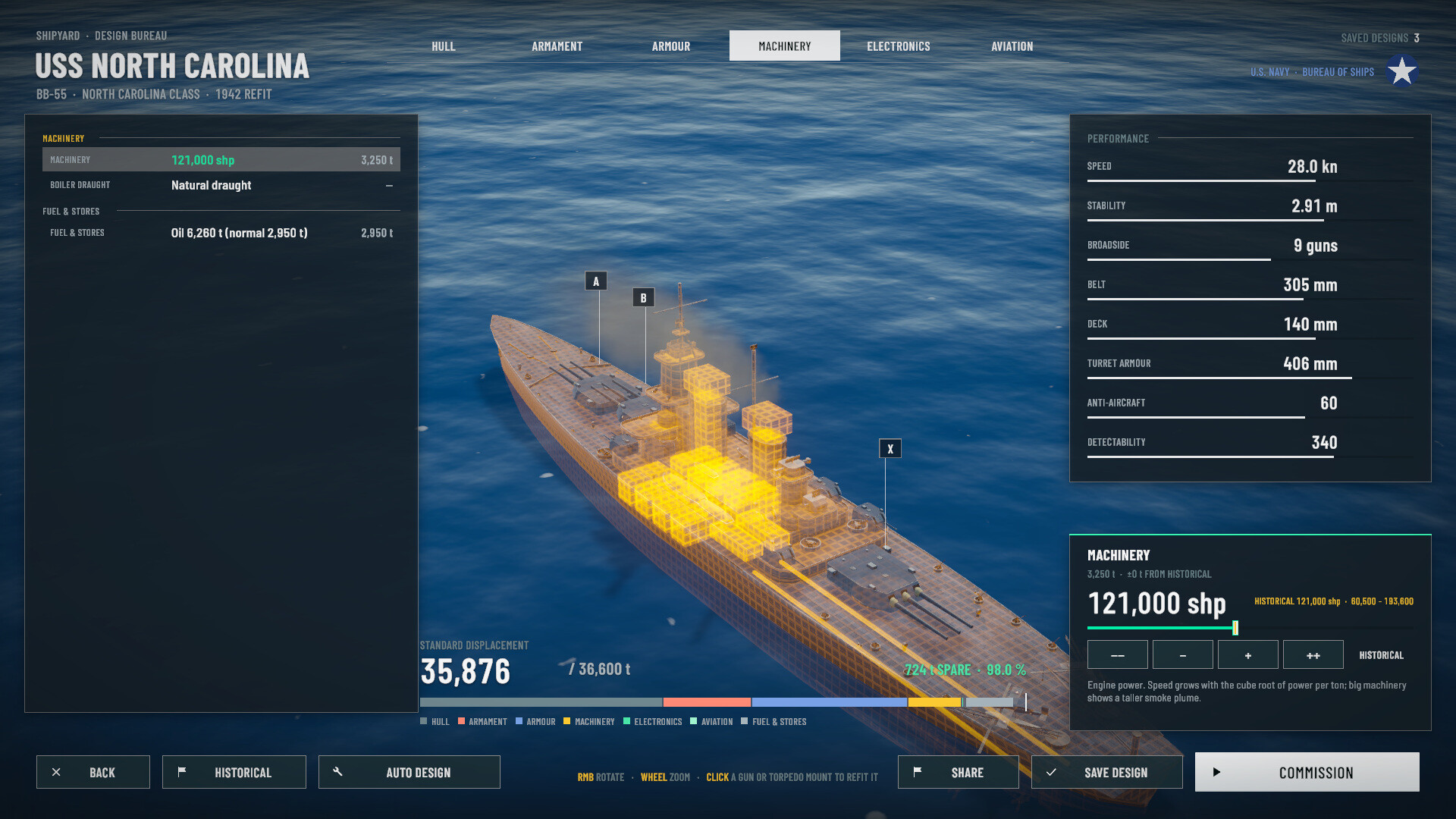This screenshot has height=819, width=1456.
Task: Click the Back button
Action: tap(93, 772)
